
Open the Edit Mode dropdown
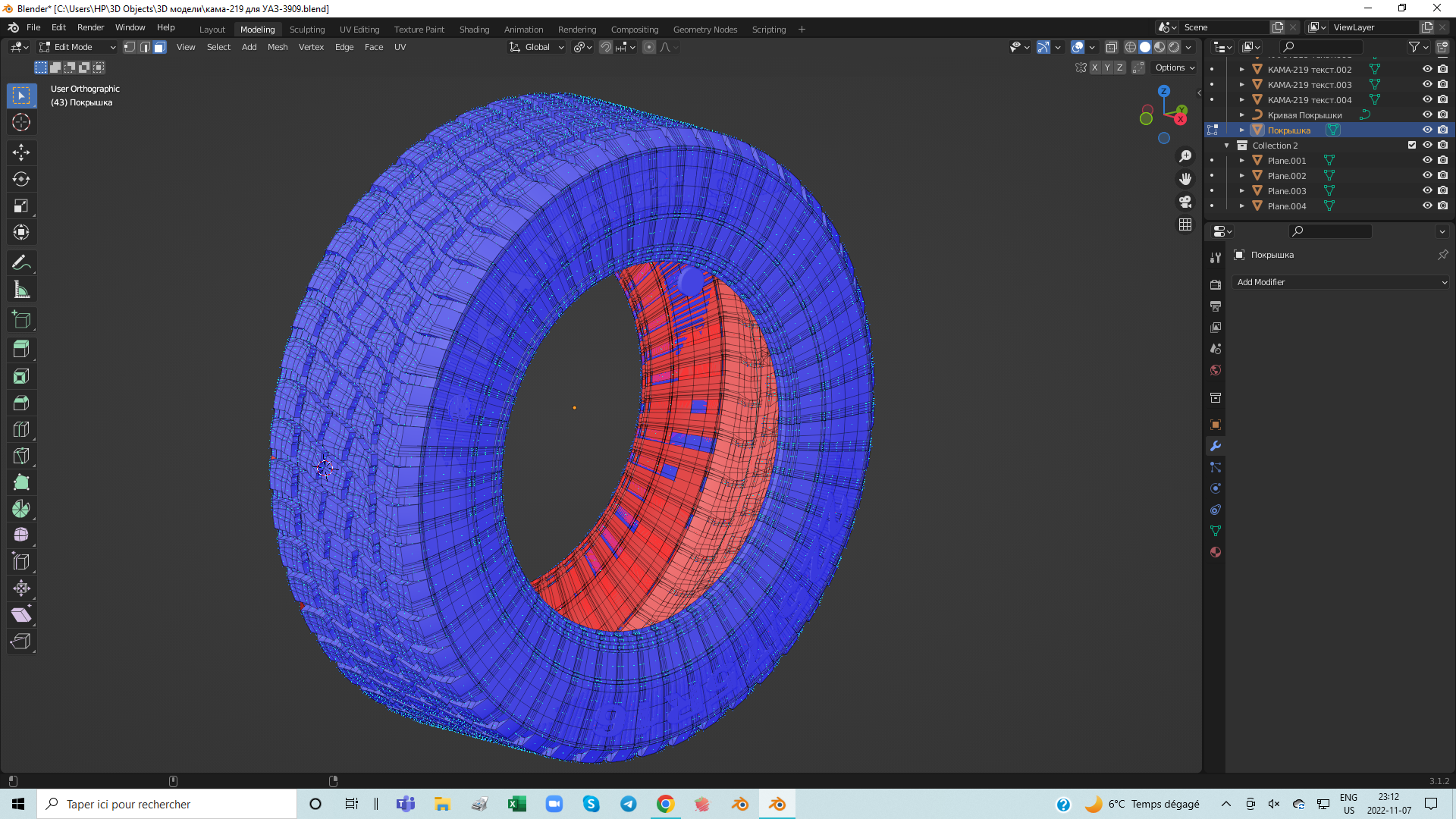coord(77,47)
